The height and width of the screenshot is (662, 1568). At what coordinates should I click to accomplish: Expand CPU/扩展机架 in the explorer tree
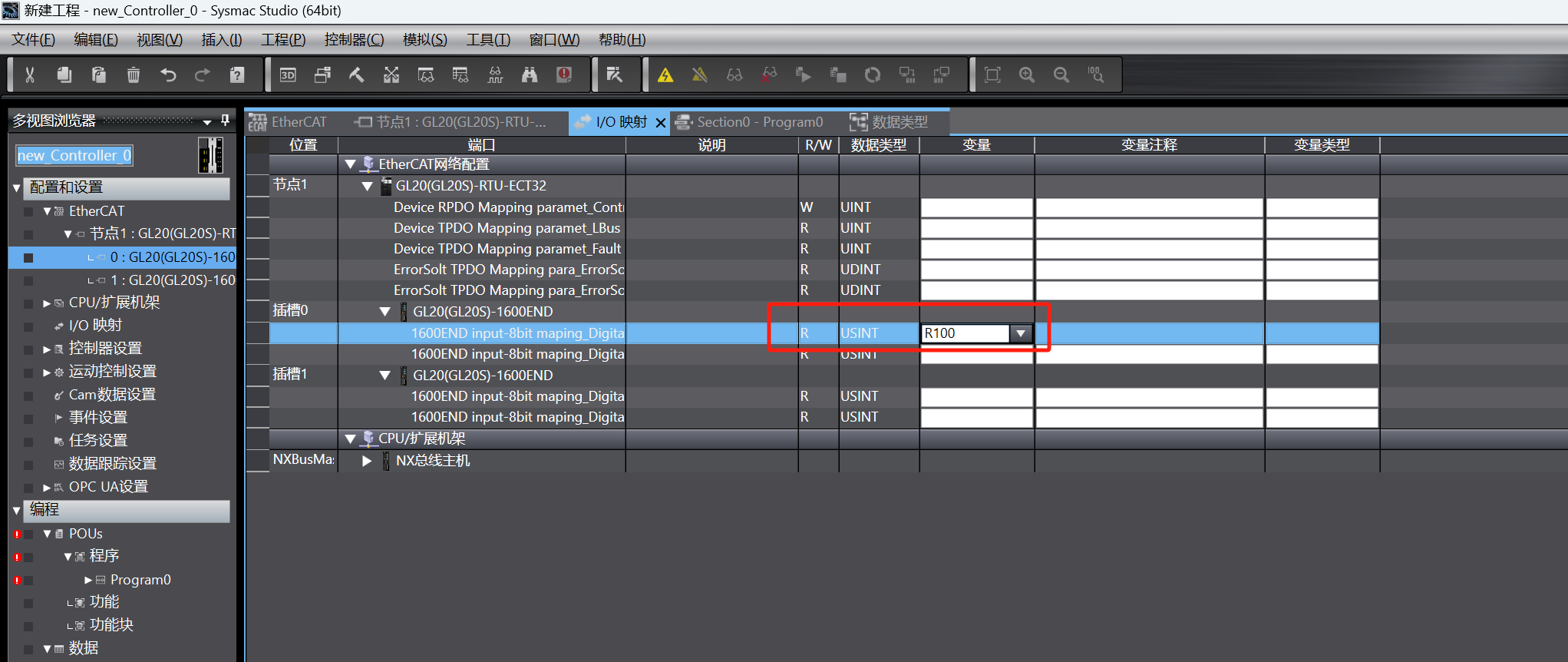tap(47, 303)
